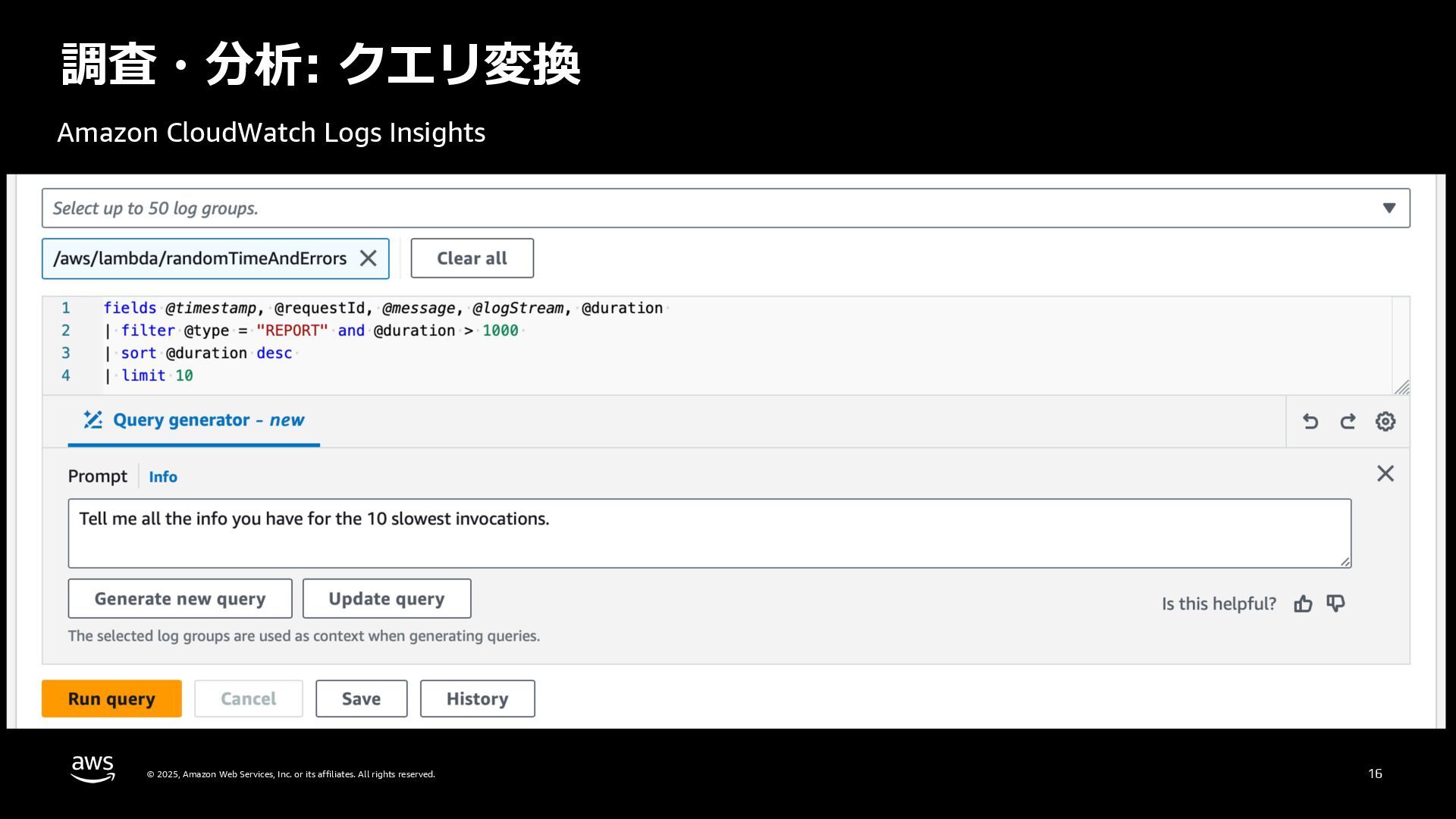Click the Update query button
The image size is (1456, 819).
coord(387,599)
